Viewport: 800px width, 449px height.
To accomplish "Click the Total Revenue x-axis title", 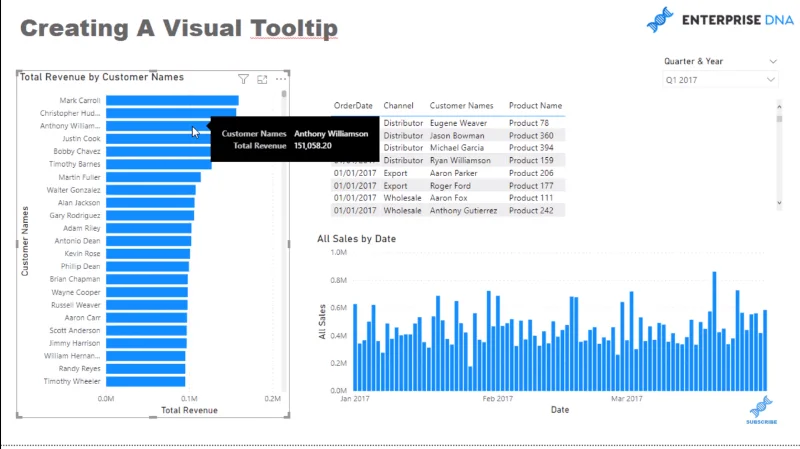I will (x=189, y=410).
